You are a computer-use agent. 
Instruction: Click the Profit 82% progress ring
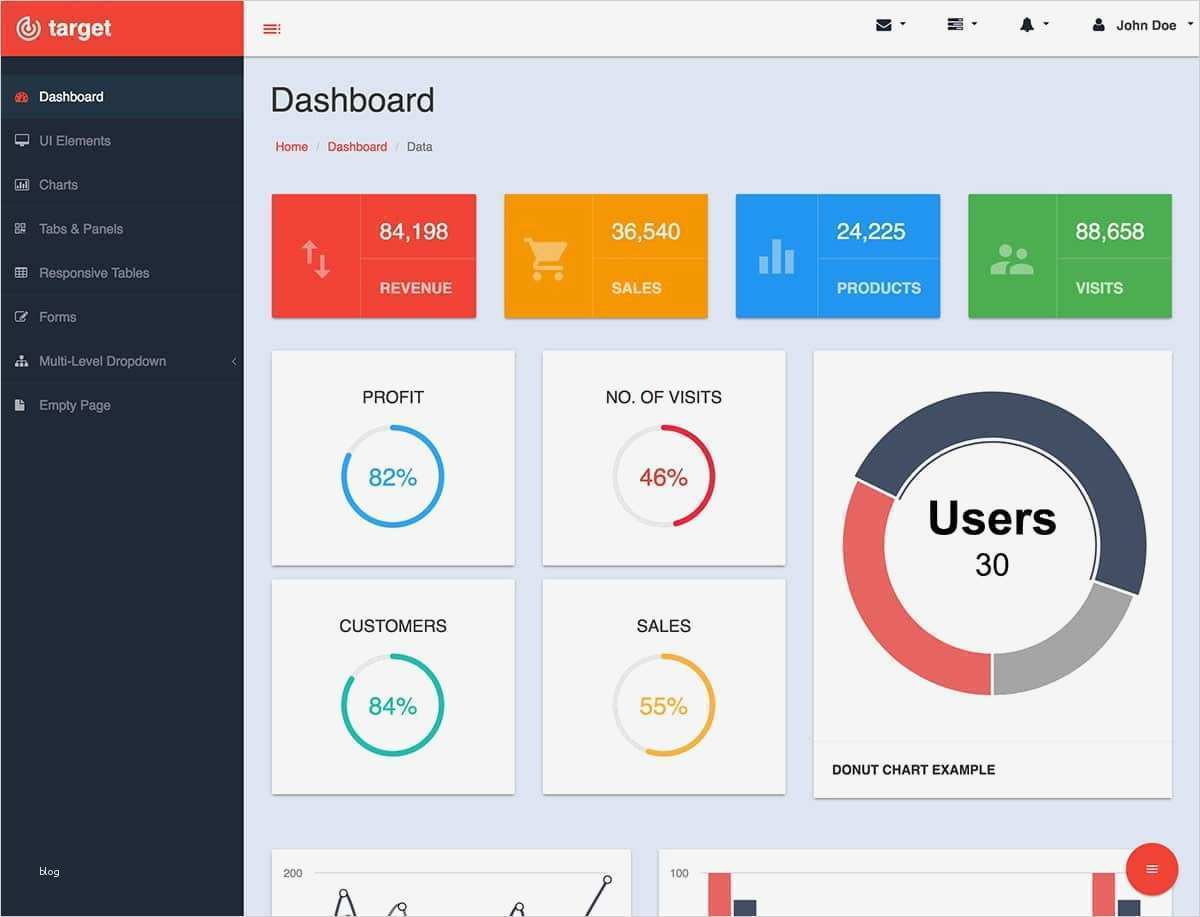[393, 477]
